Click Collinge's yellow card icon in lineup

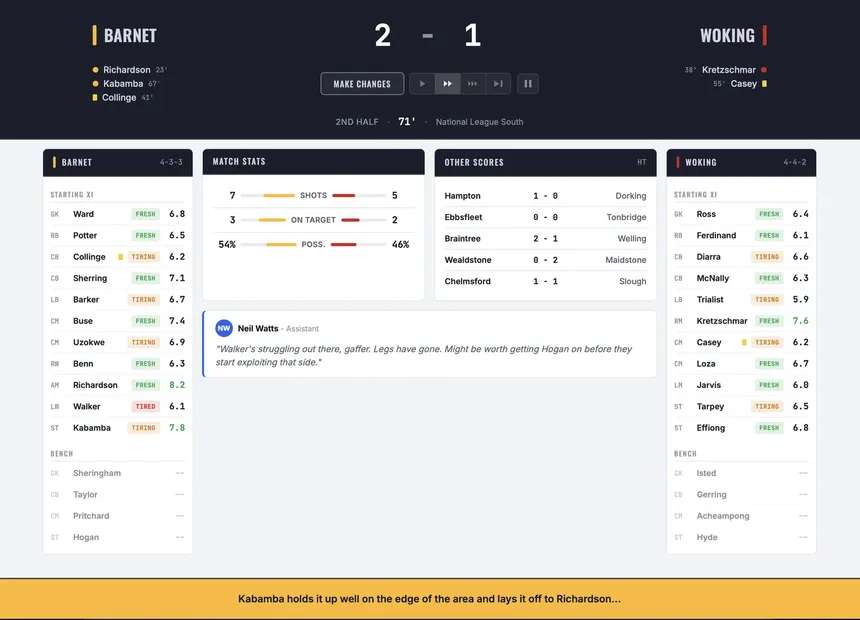coord(121,257)
